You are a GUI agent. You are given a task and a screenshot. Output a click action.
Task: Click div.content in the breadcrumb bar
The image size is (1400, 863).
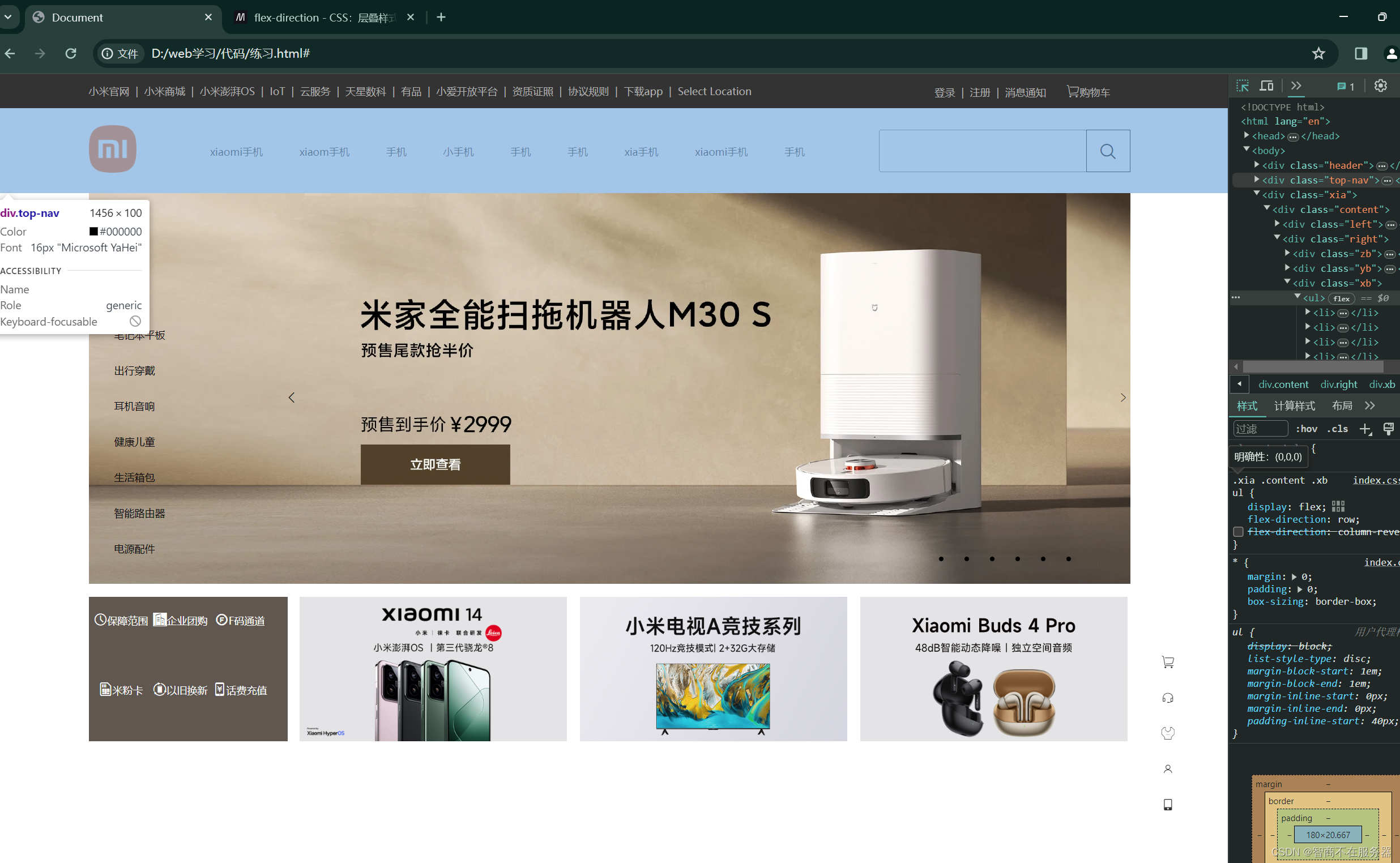tap(1283, 384)
